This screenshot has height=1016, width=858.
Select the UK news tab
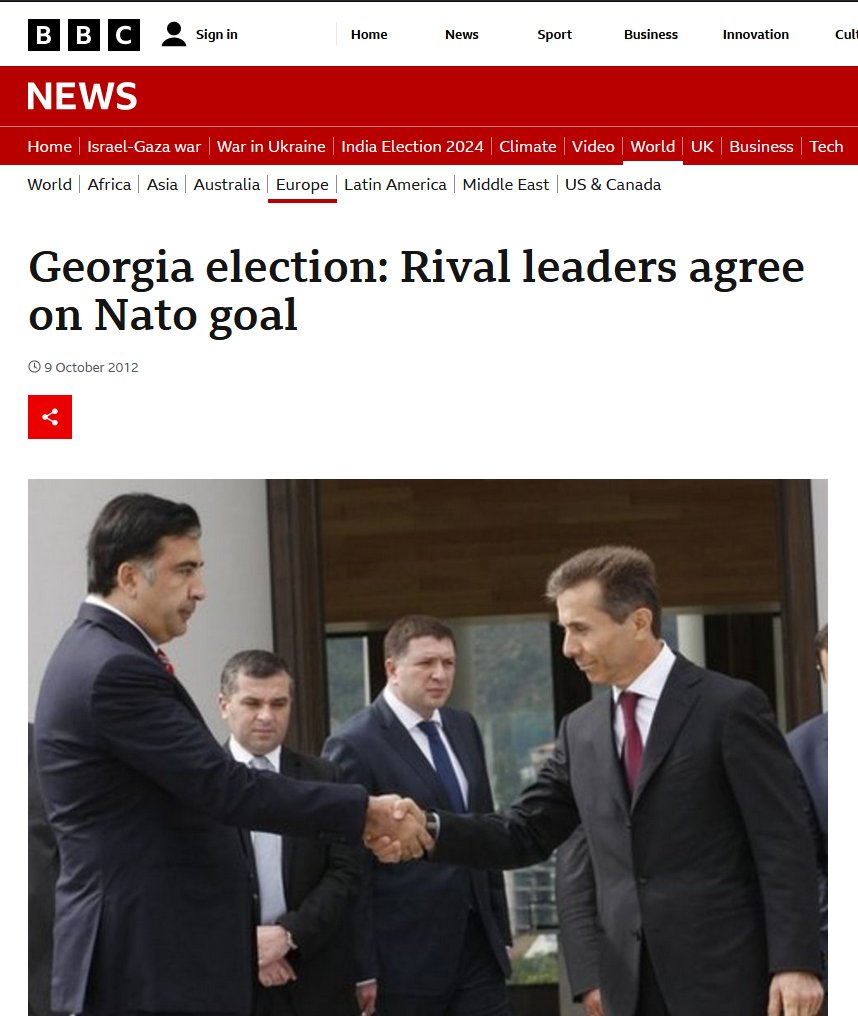[x=702, y=146]
